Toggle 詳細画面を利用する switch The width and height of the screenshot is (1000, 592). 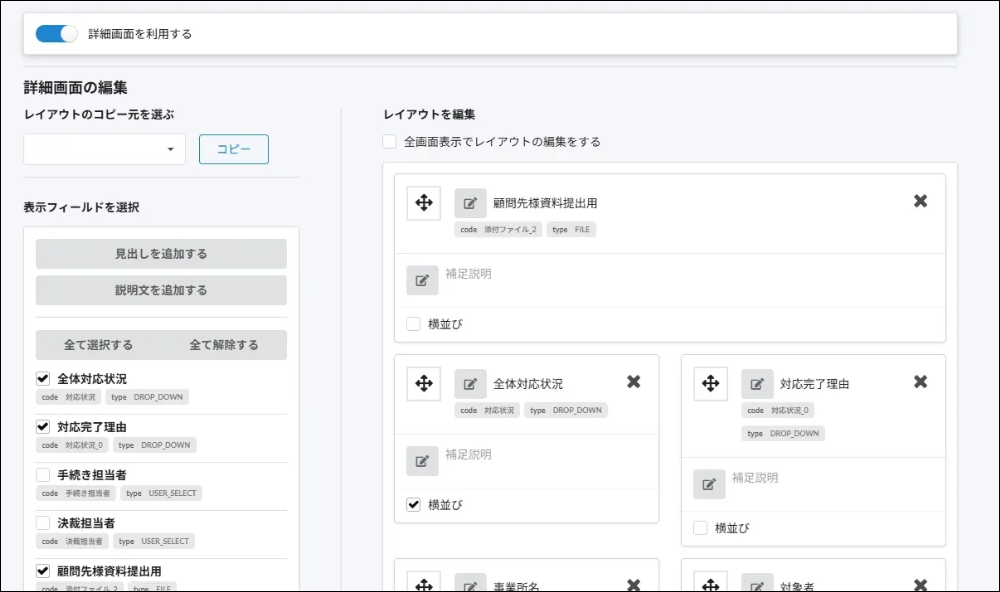[56, 34]
